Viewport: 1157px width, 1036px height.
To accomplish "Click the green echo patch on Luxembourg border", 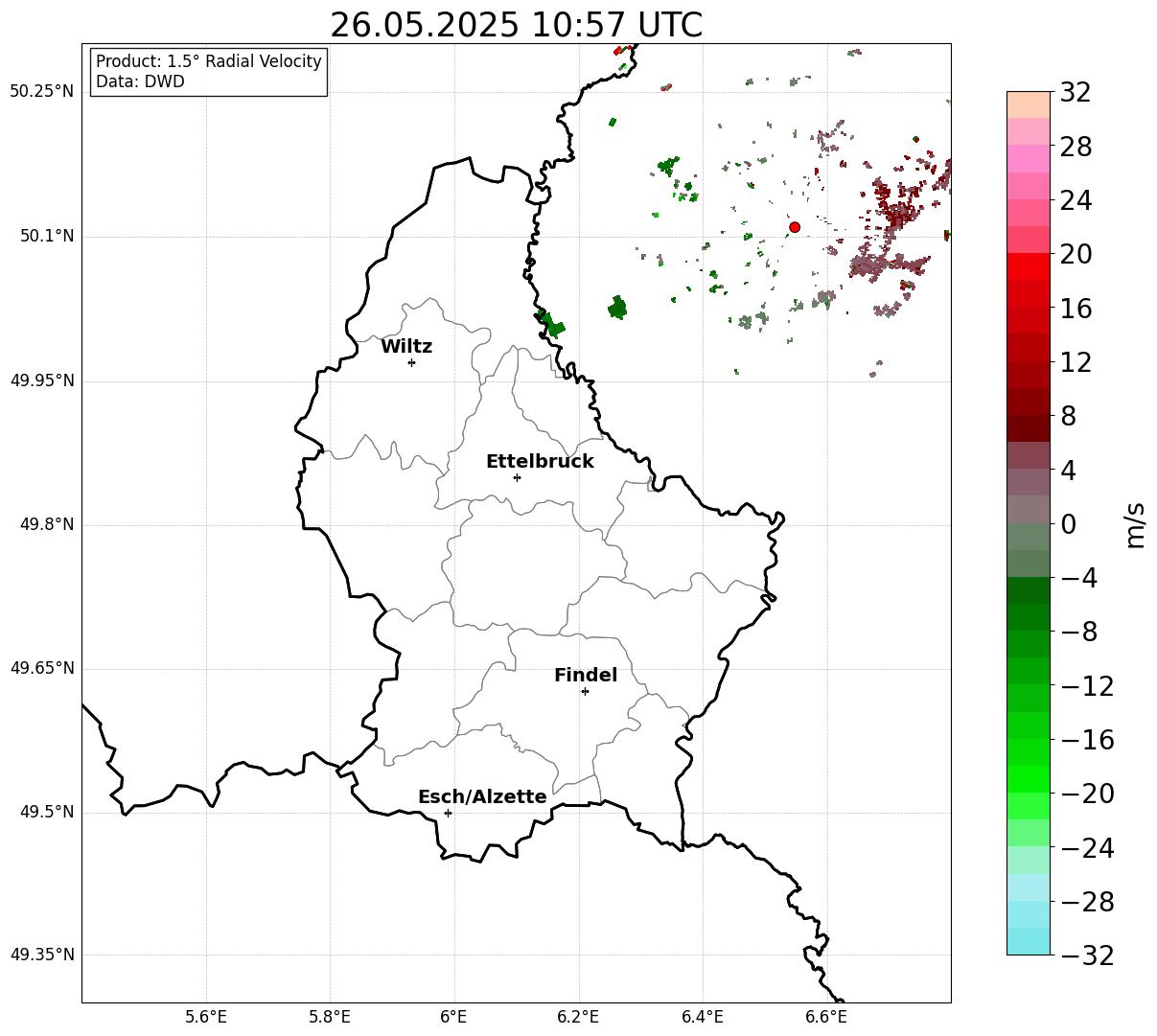I will [x=552, y=324].
